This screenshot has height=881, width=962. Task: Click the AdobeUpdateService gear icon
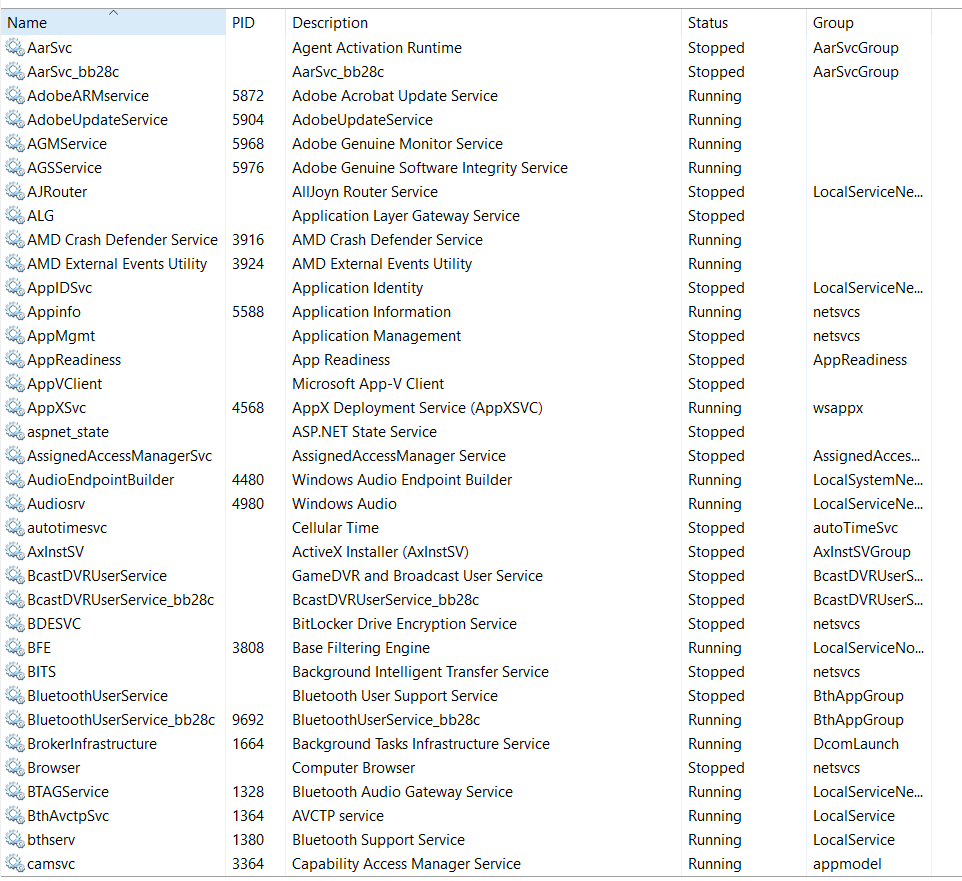[x=15, y=119]
